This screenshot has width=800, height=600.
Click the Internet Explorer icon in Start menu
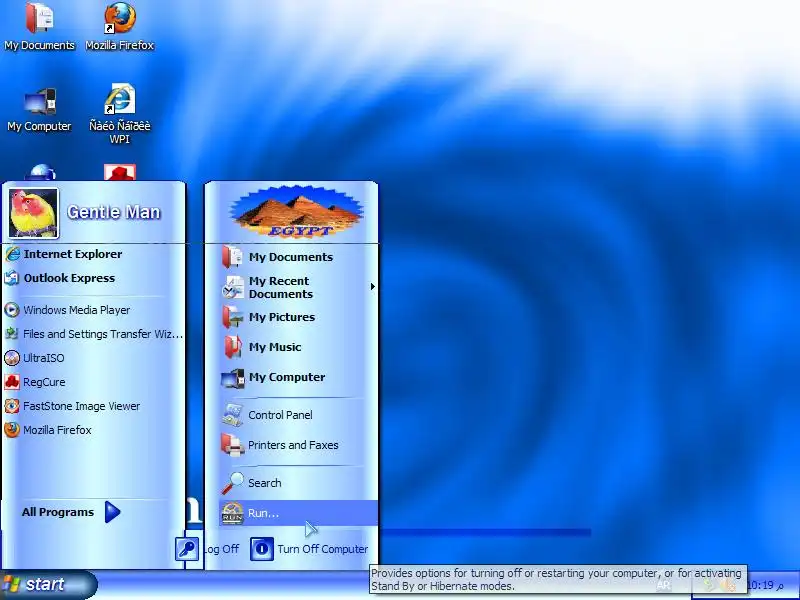[12, 254]
